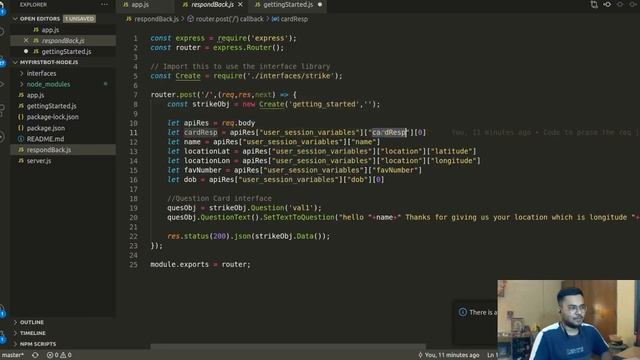Switch to the gettingStarted.js editor tab
Screen dimensions: 640x360
point(288,5)
